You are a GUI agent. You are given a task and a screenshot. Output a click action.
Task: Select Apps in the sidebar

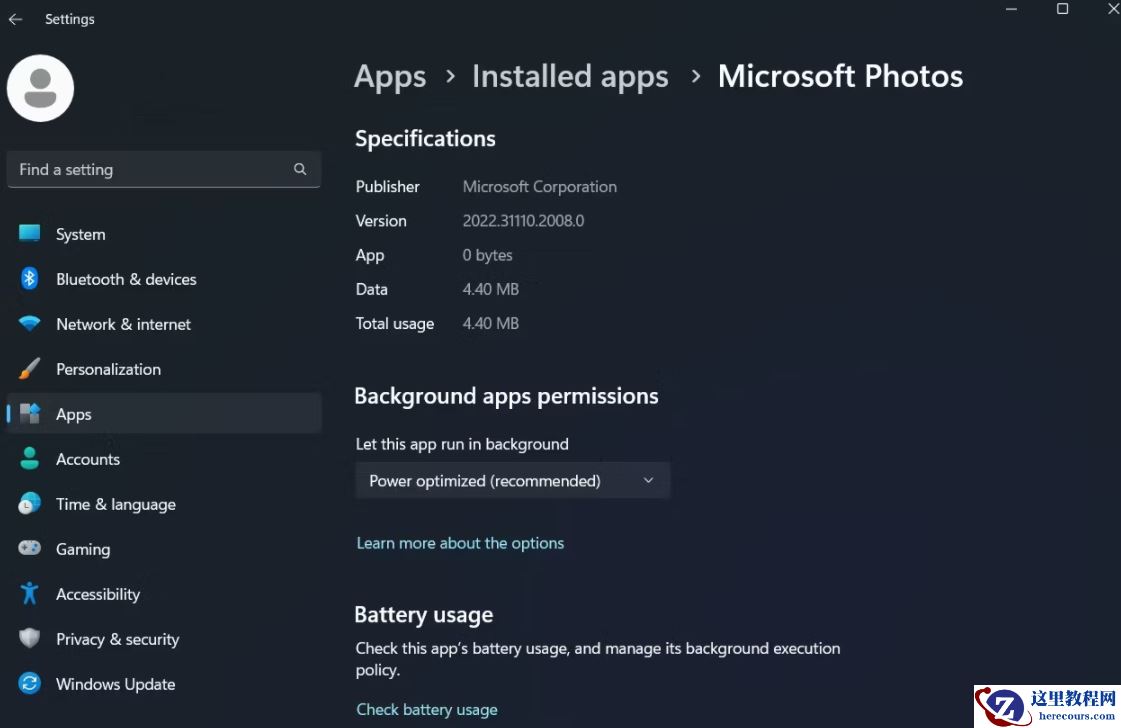73,414
